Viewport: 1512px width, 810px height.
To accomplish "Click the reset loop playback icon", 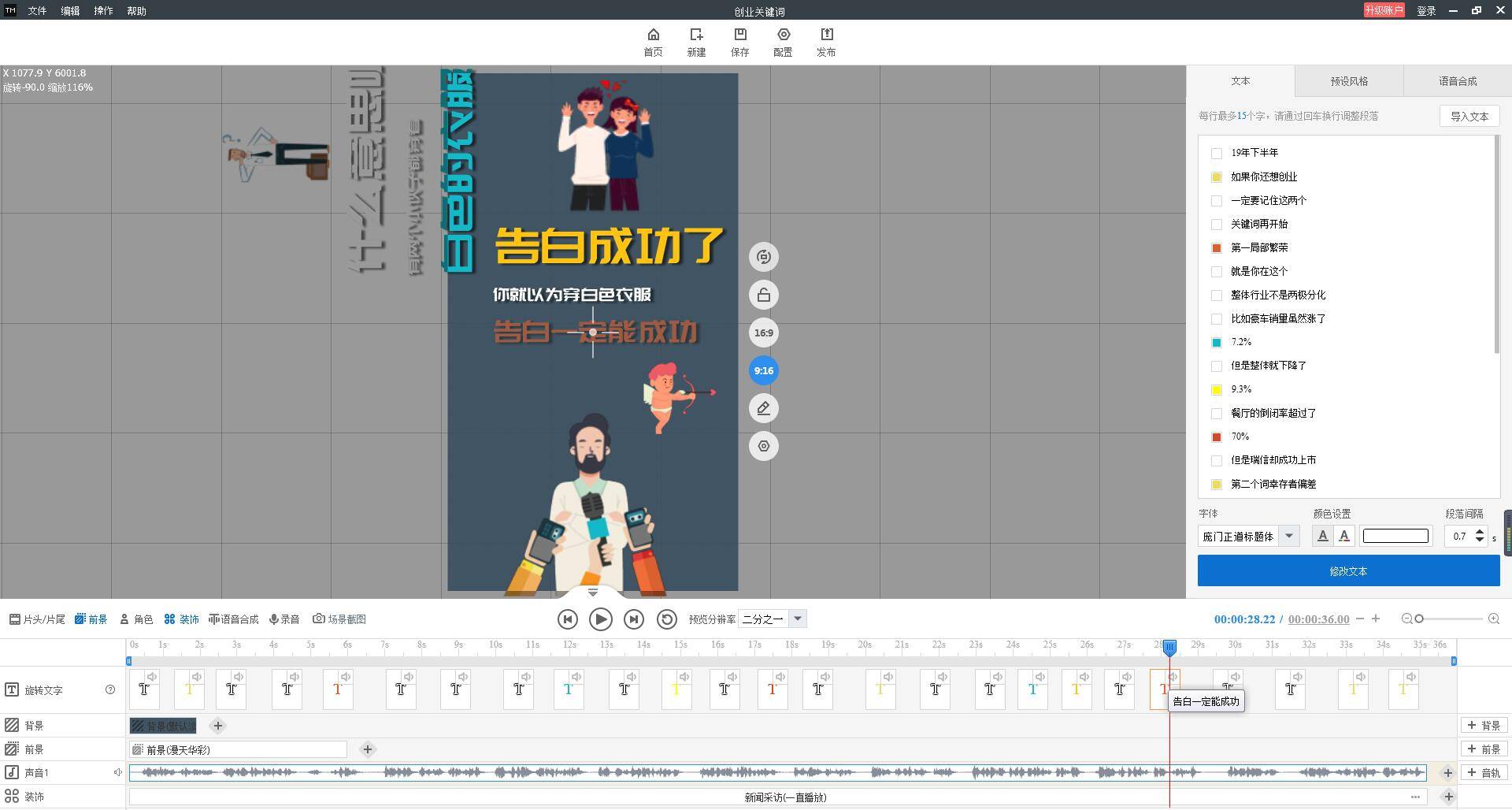I will [x=666, y=619].
